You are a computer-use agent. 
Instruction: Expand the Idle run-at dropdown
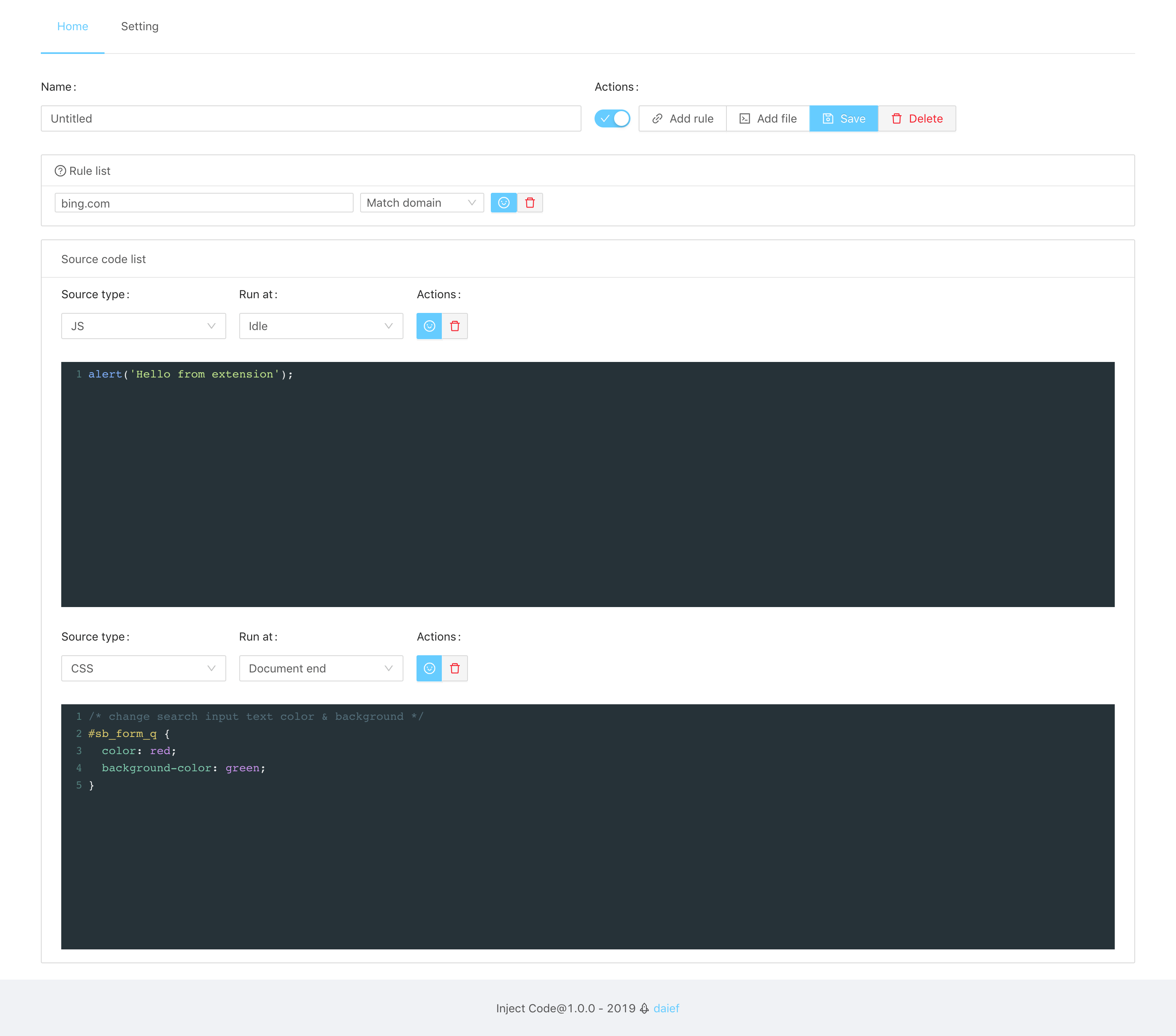point(321,326)
